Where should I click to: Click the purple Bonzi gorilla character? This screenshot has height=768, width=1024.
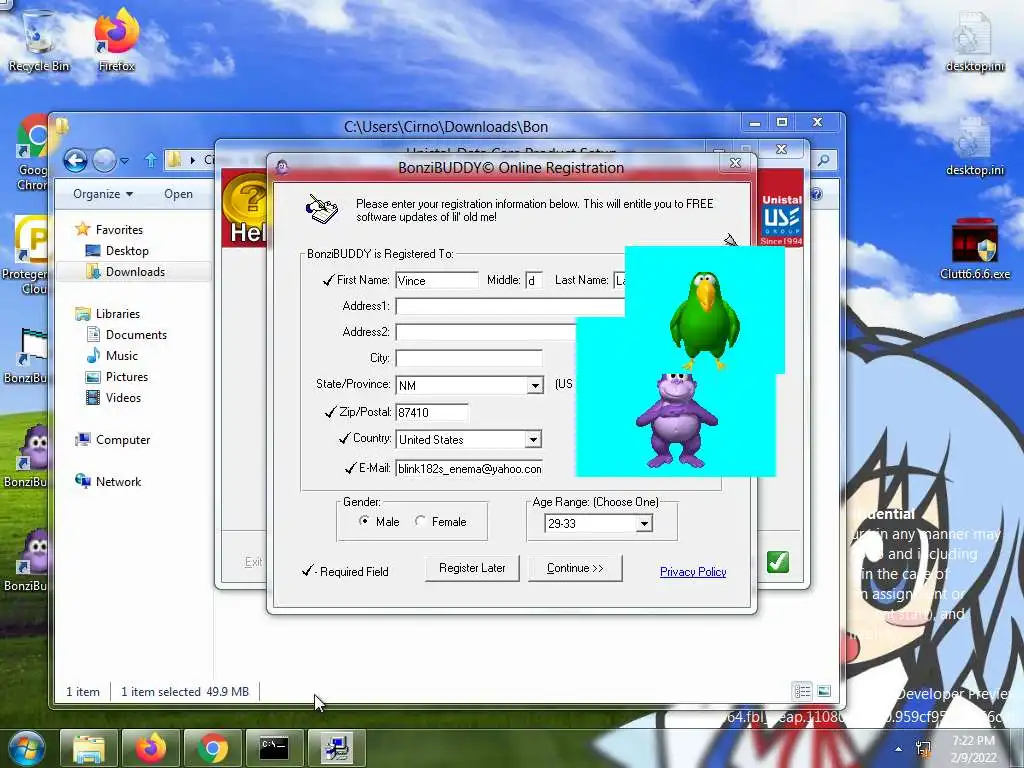[x=677, y=419]
